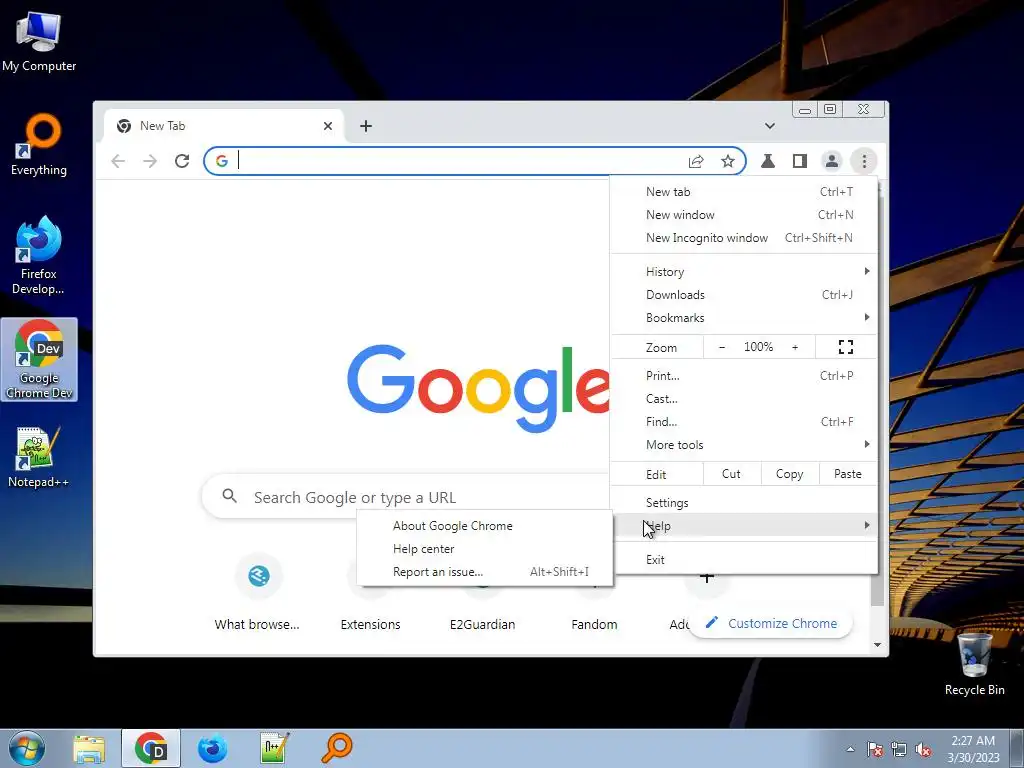Select New tab menu item
The height and width of the screenshot is (768, 1024).
tap(744, 192)
